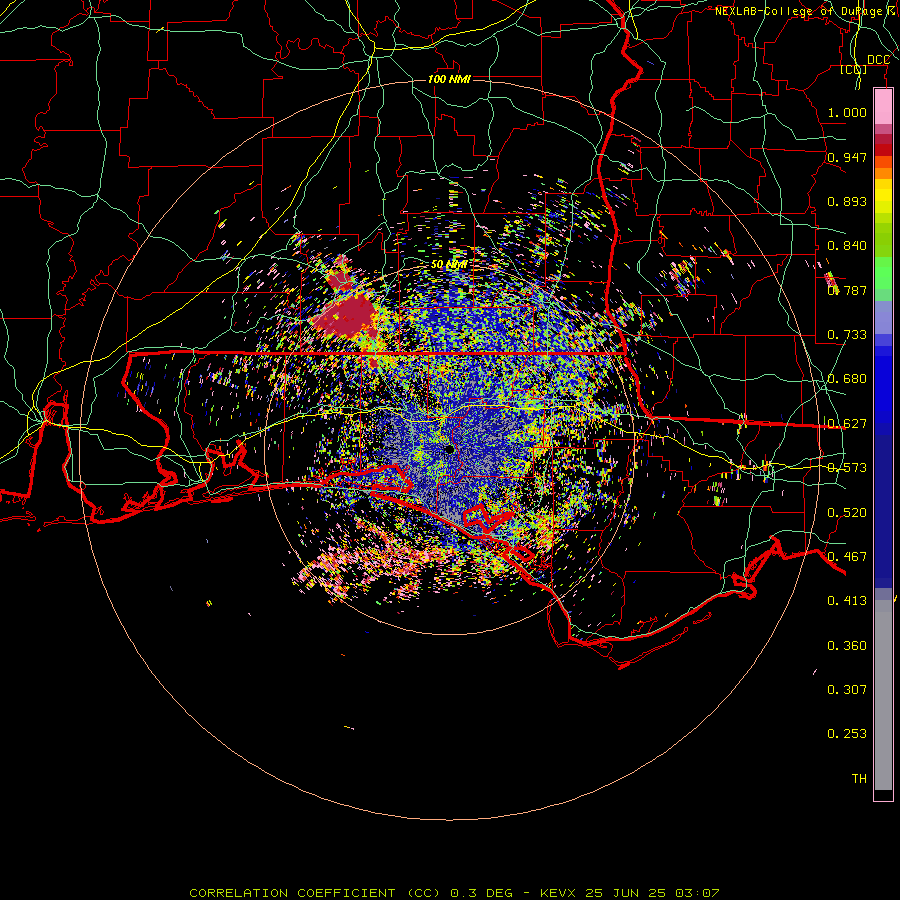Click the 0.520 value on the legend
Screen dimensions: 900x900
(847, 513)
